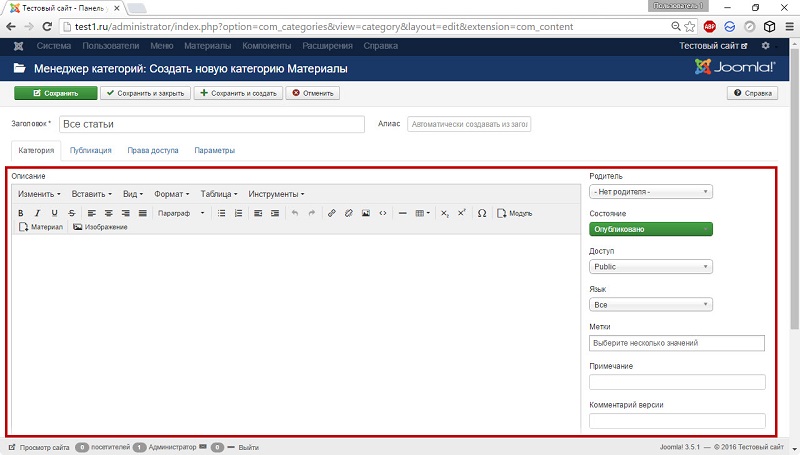Viewport: 800px width, 455px height.
Task: Toggle bold formatting in editor
Action: [x=21, y=213]
